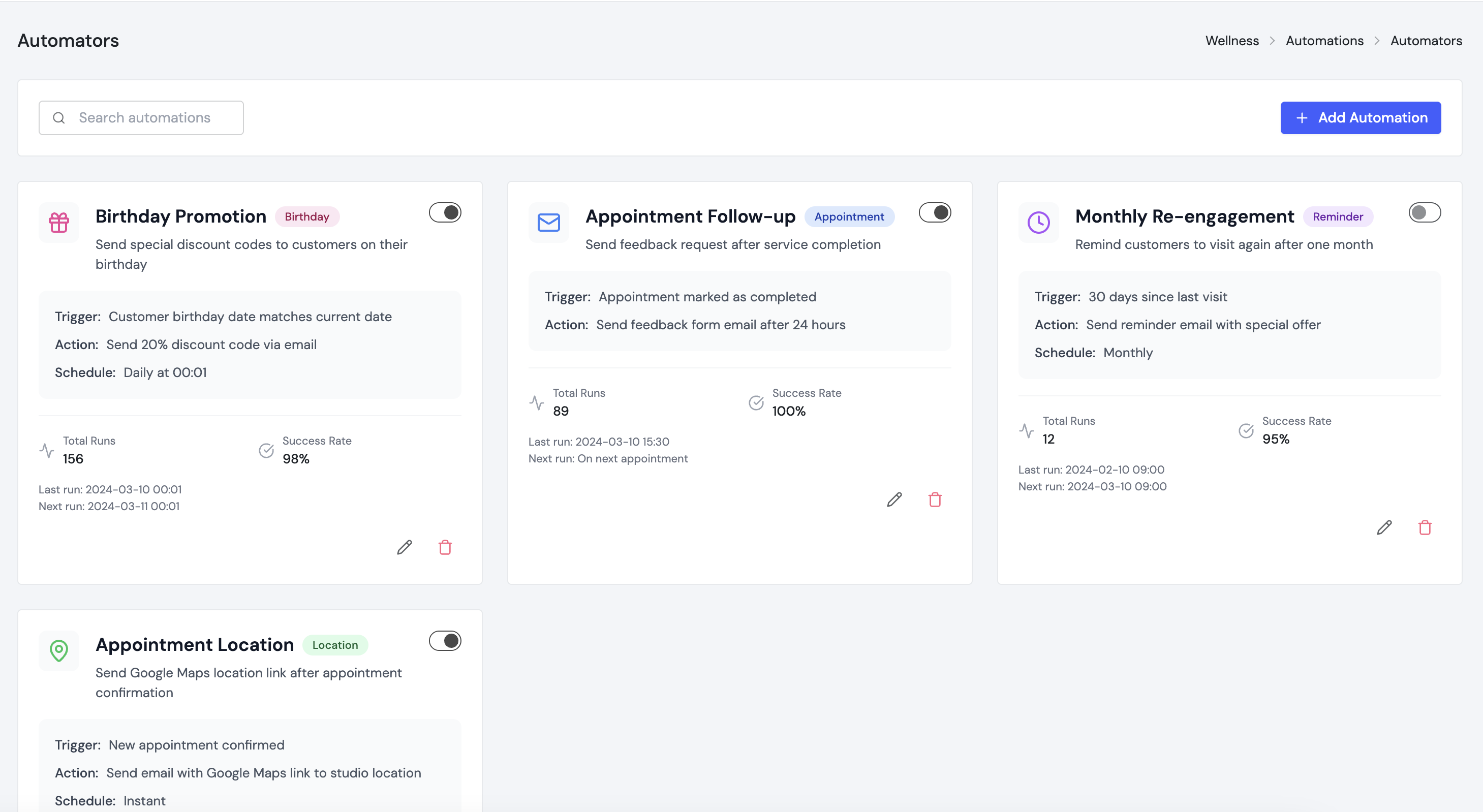The width and height of the screenshot is (1483, 812).
Task: Click the clock icon on Monthly Re-engagement
Action: (1038, 222)
